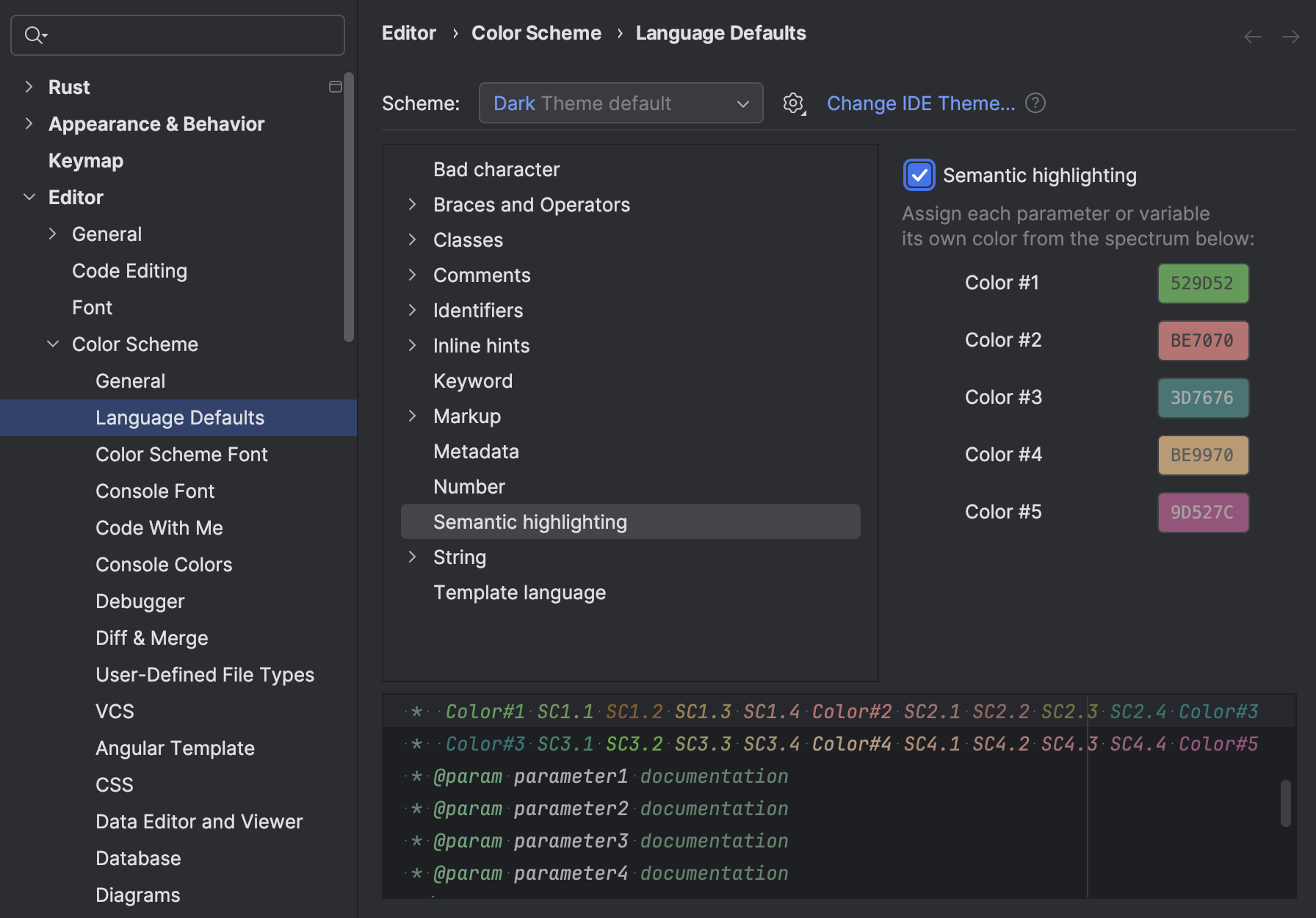Expand the General node under Editor
The height and width of the screenshot is (918, 1316).
point(52,234)
